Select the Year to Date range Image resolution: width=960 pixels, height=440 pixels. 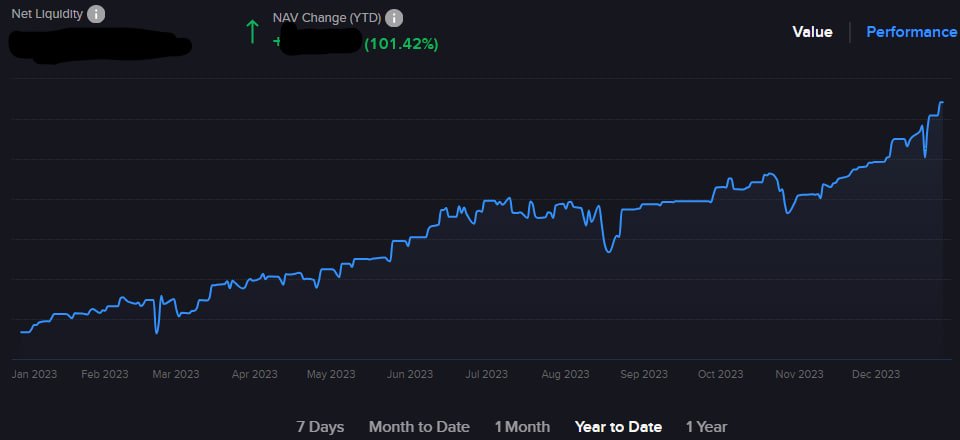click(x=618, y=427)
